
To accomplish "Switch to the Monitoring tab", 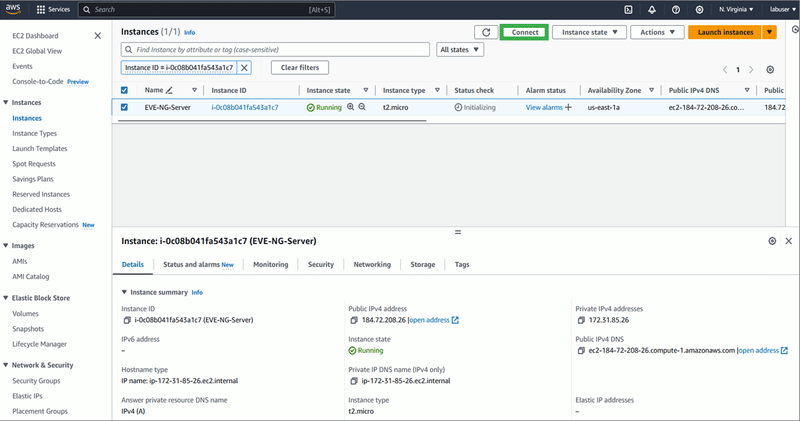I will point(270,264).
